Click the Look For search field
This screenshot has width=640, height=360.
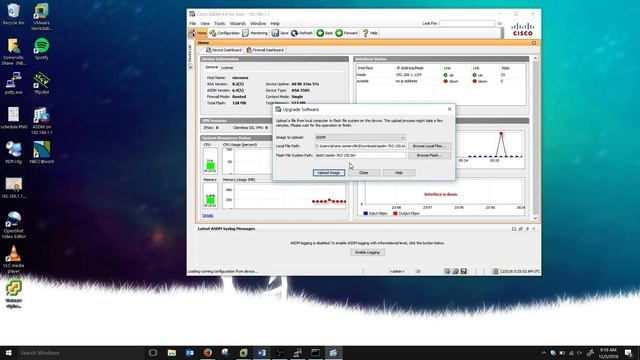[x=467, y=24]
